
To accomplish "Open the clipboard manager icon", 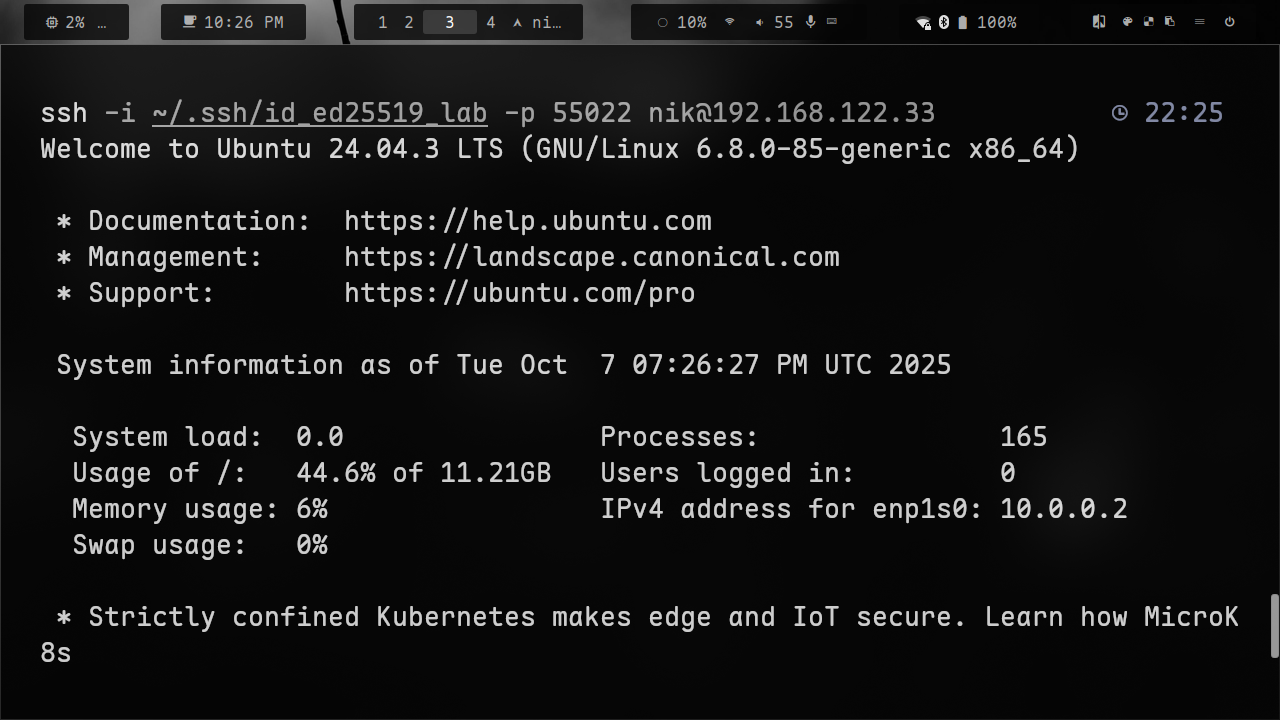I will (x=1169, y=22).
